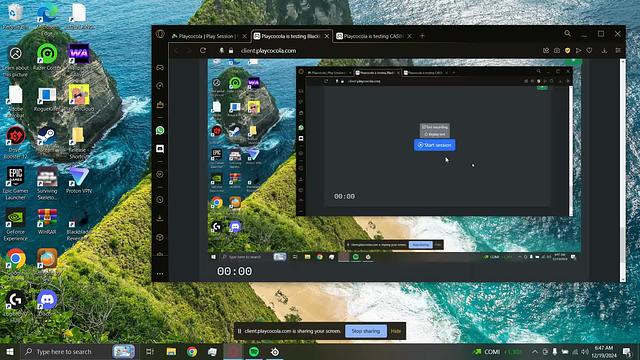Click the snapshot camera icon in address bar
Viewport: 640px width, 360px height.
[557, 51]
